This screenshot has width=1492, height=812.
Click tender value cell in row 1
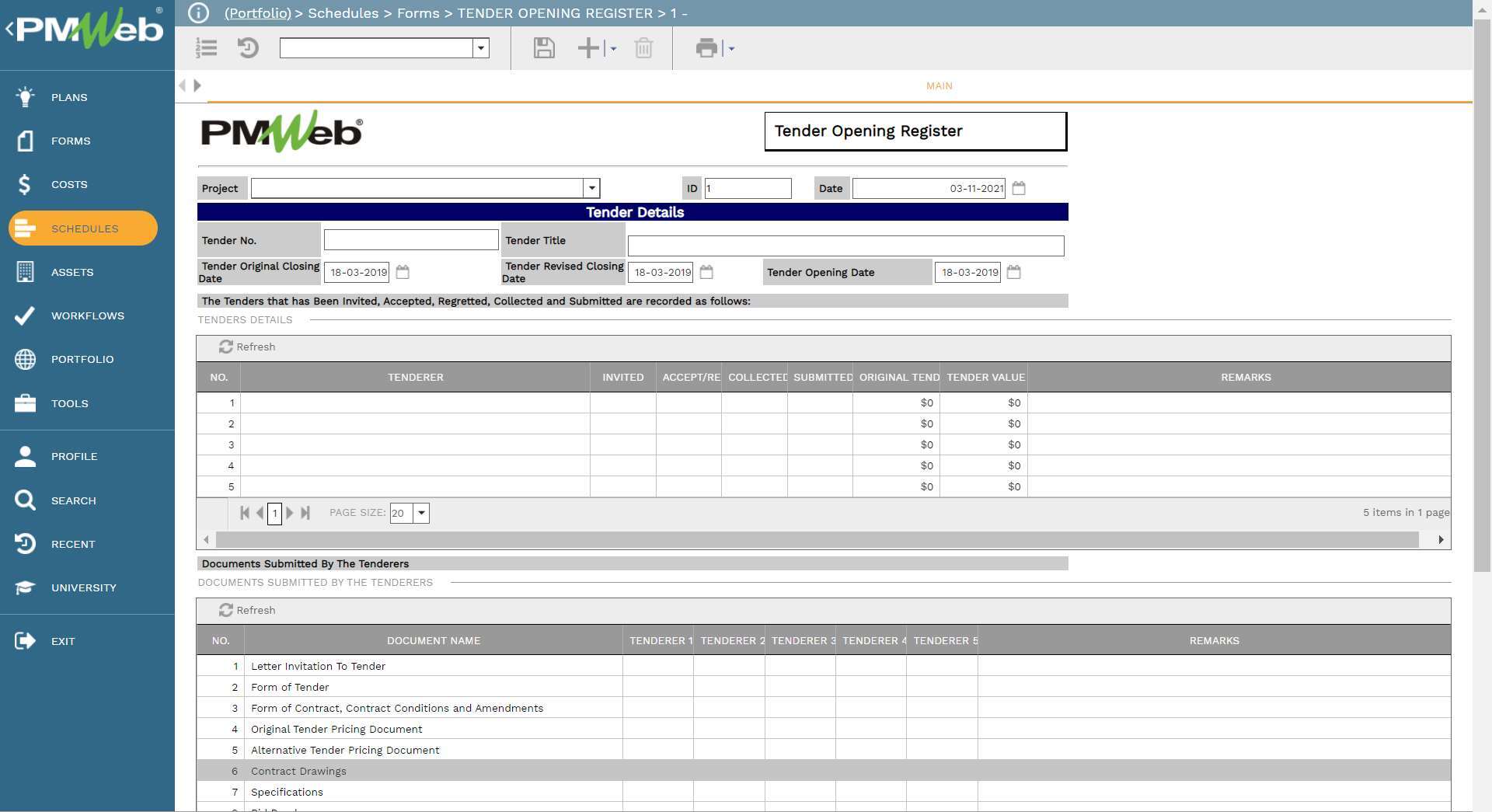tap(984, 403)
